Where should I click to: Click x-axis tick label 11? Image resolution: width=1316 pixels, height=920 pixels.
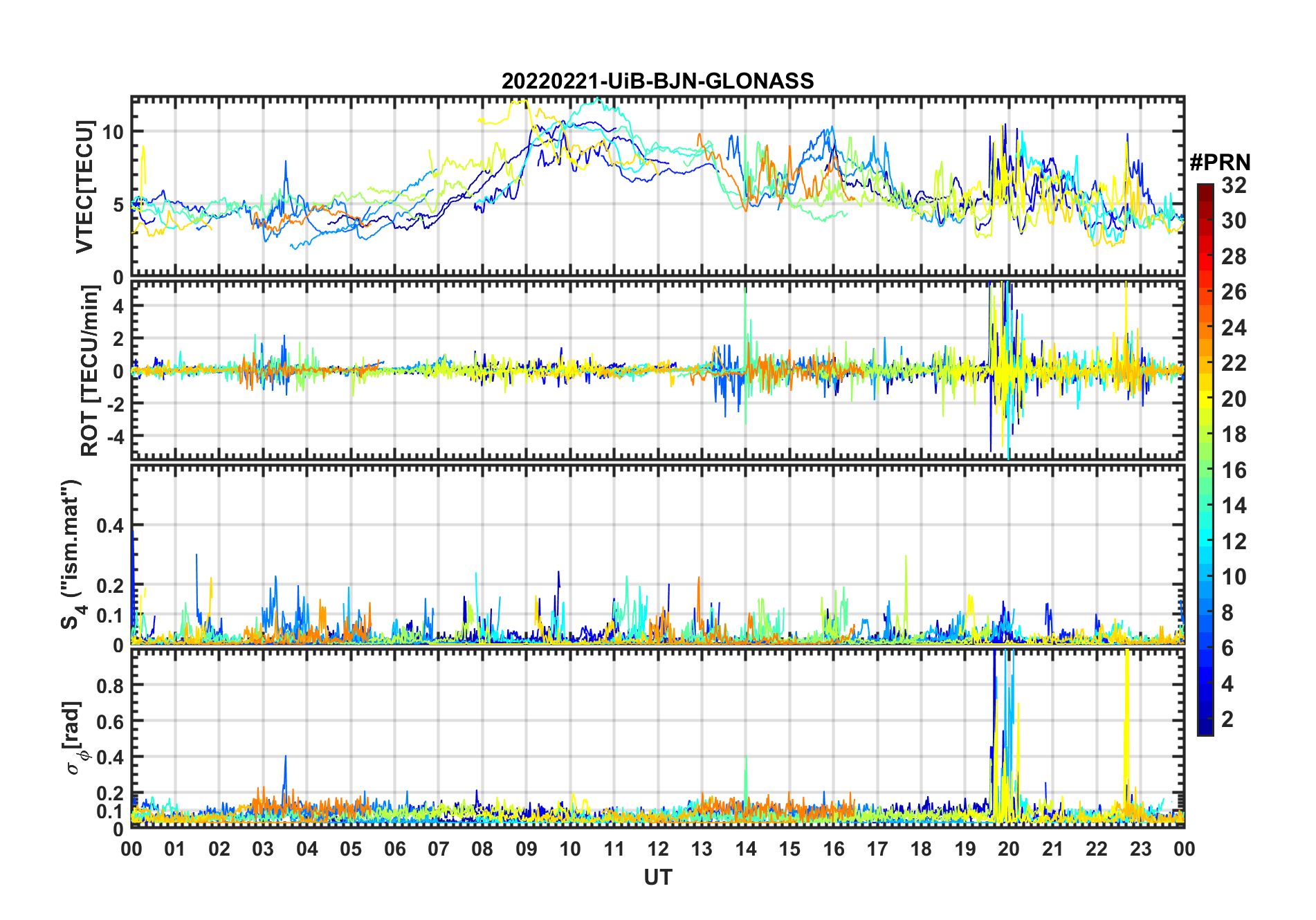tap(614, 849)
